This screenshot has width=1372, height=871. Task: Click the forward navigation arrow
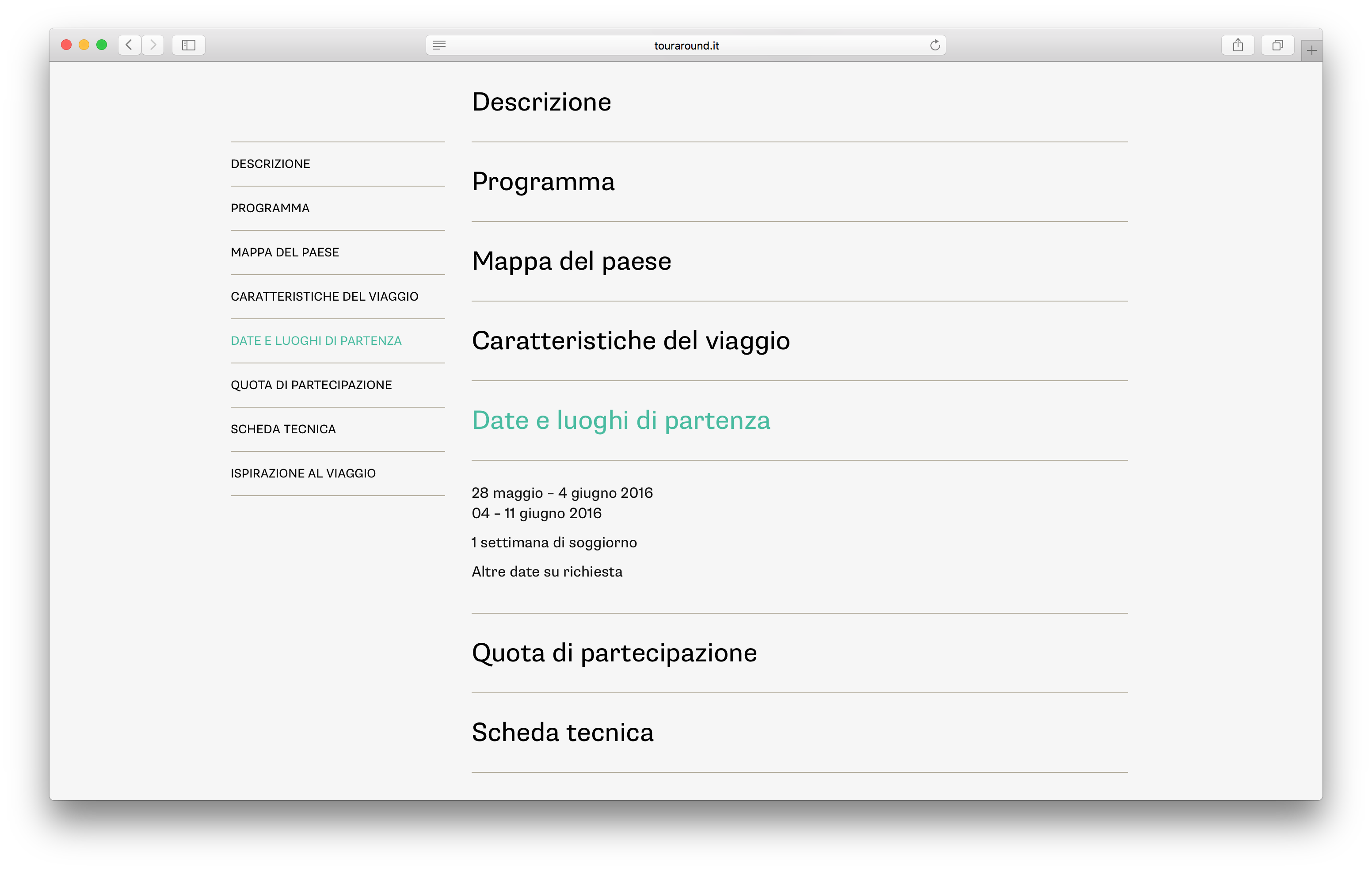152,45
